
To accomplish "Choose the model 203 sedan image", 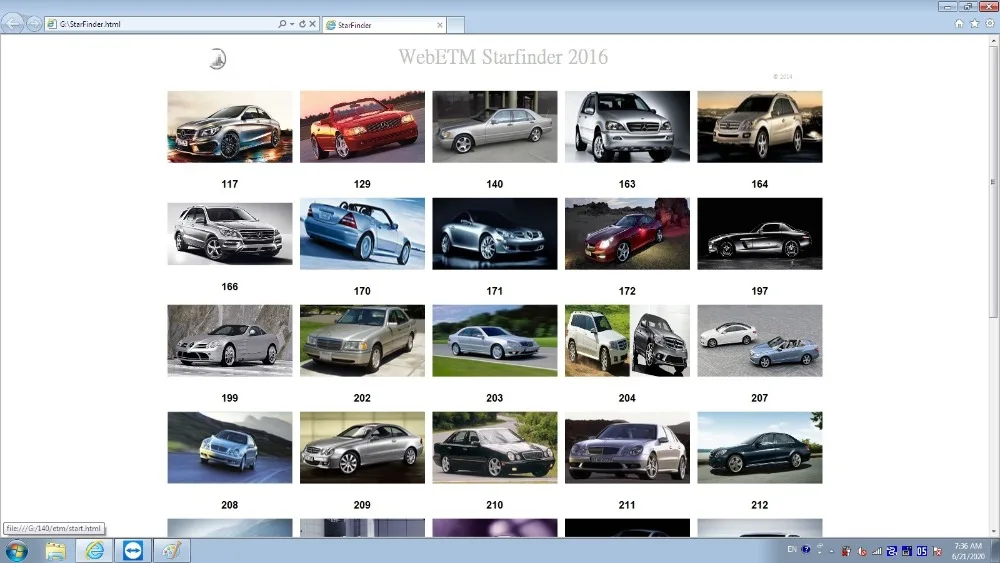I will pos(495,340).
